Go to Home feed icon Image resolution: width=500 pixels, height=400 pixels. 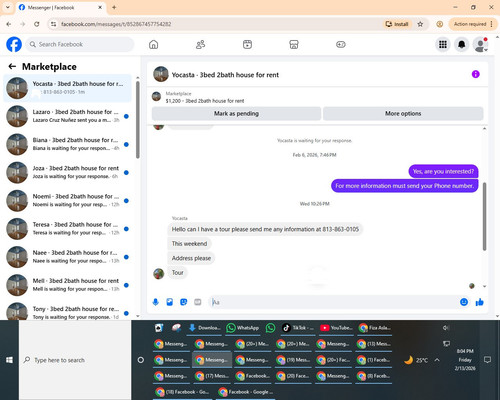click(x=153, y=44)
